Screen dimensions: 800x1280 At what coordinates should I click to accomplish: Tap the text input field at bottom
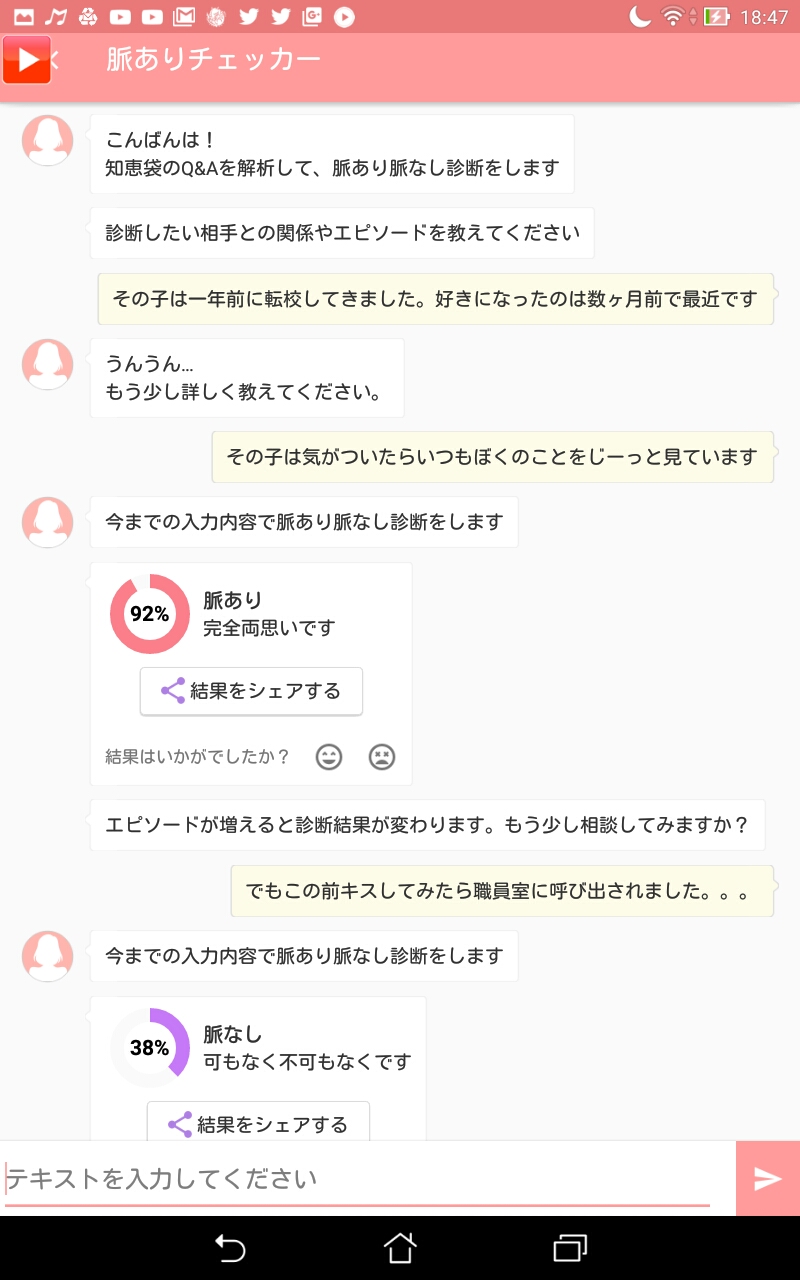point(358,1179)
